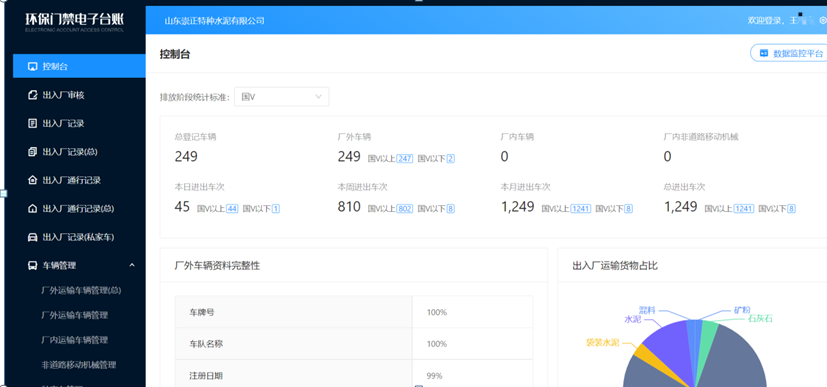Click the 车队名称 table row label
Screen dimensions: 827x387
pos(206,344)
